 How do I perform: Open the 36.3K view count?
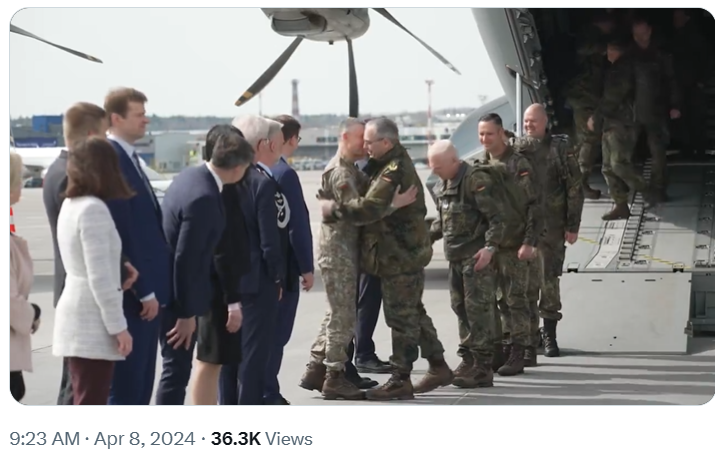coord(236,439)
